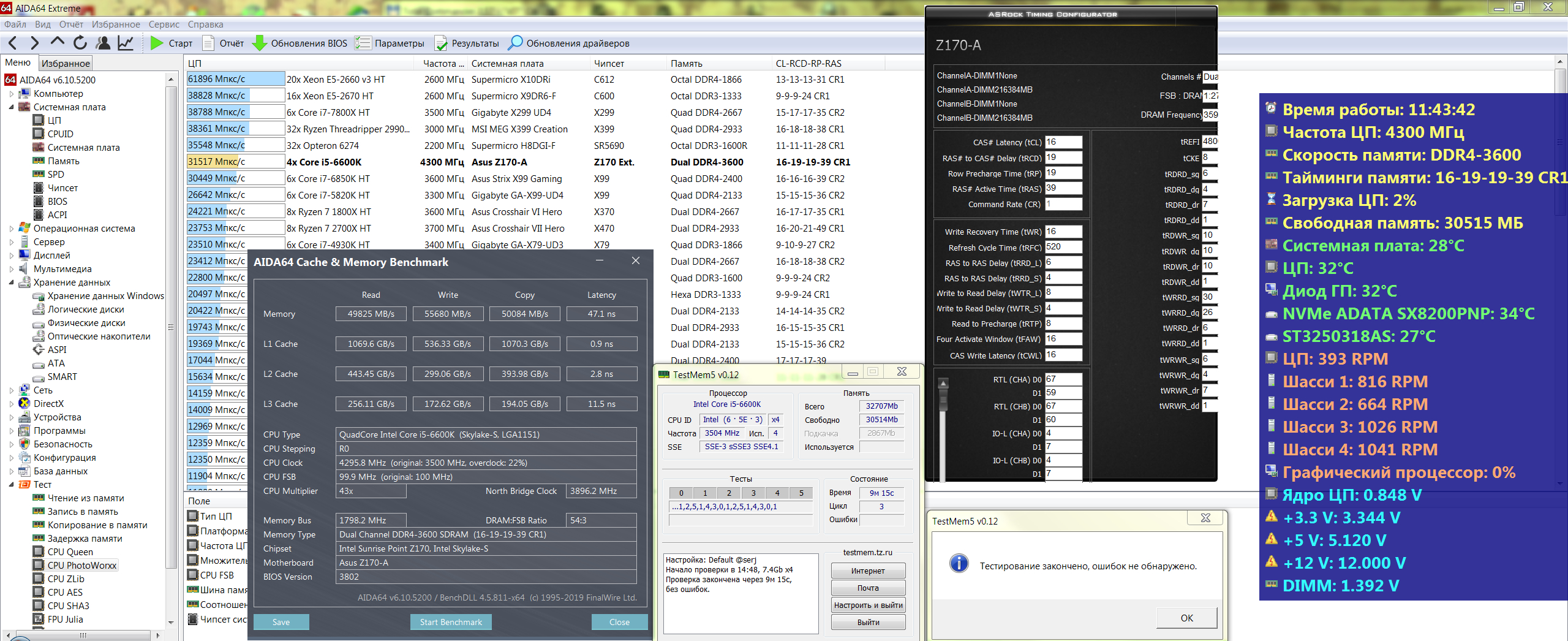Select the CPU Queen benchmark
The width and height of the screenshot is (1568, 641).
pyautogui.click(x=70, y=552)
